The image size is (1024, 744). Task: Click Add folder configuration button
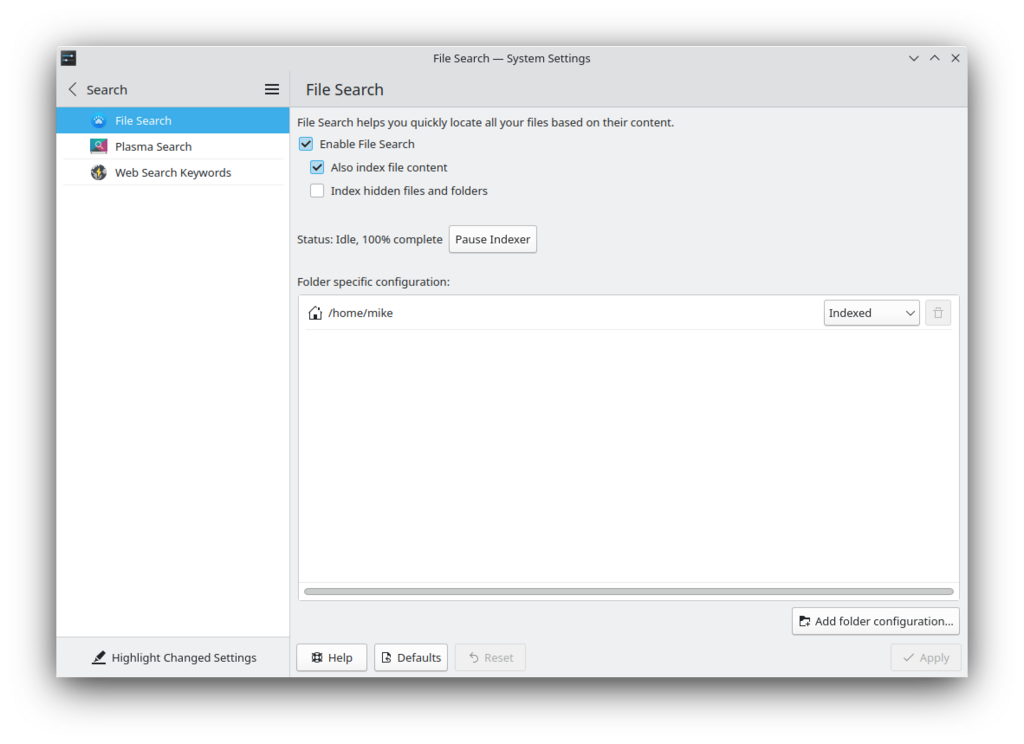pyautogui.click(x=875, y=621)
